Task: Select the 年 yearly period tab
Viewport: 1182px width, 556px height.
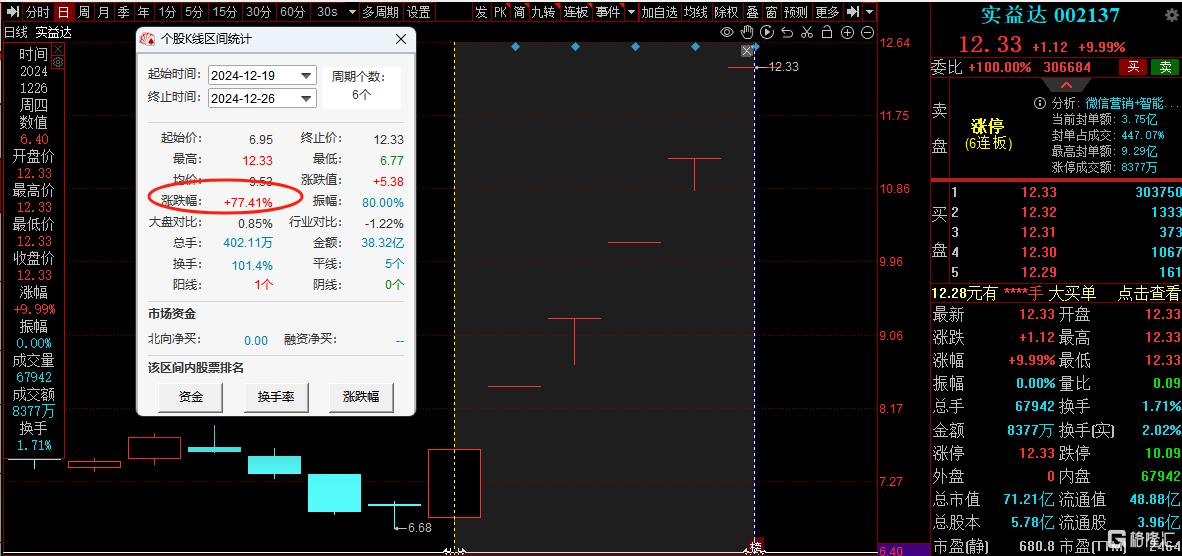Action: click(143, 12)
